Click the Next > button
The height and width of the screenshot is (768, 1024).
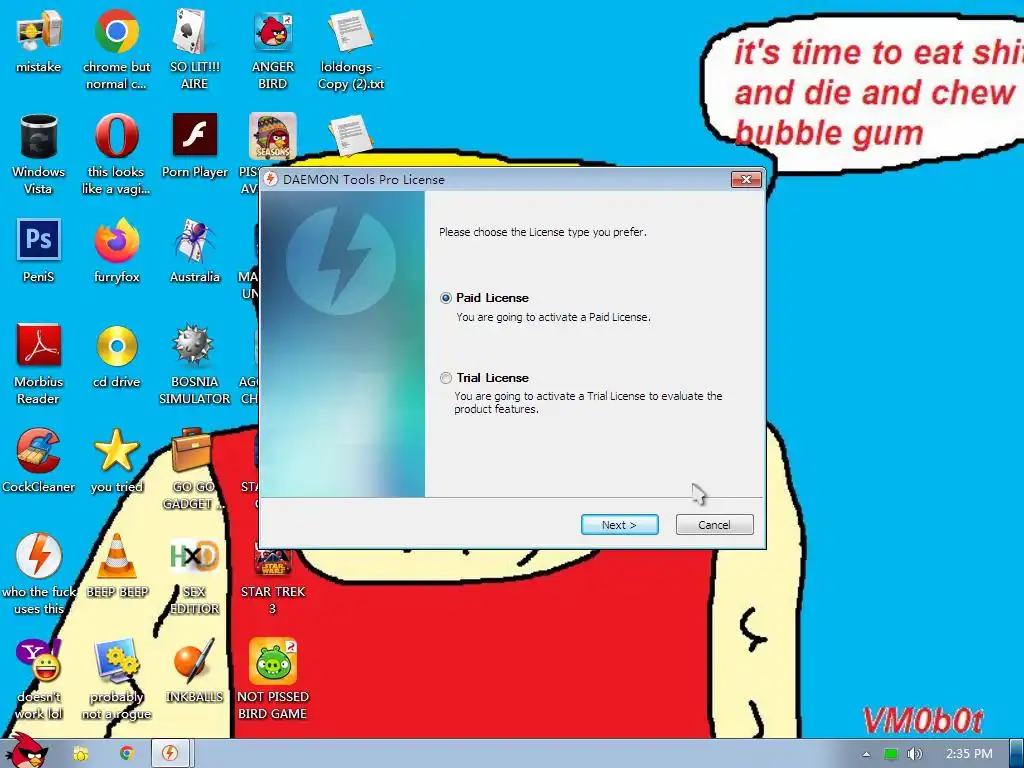pyautogui.click(x=619, y=524)
